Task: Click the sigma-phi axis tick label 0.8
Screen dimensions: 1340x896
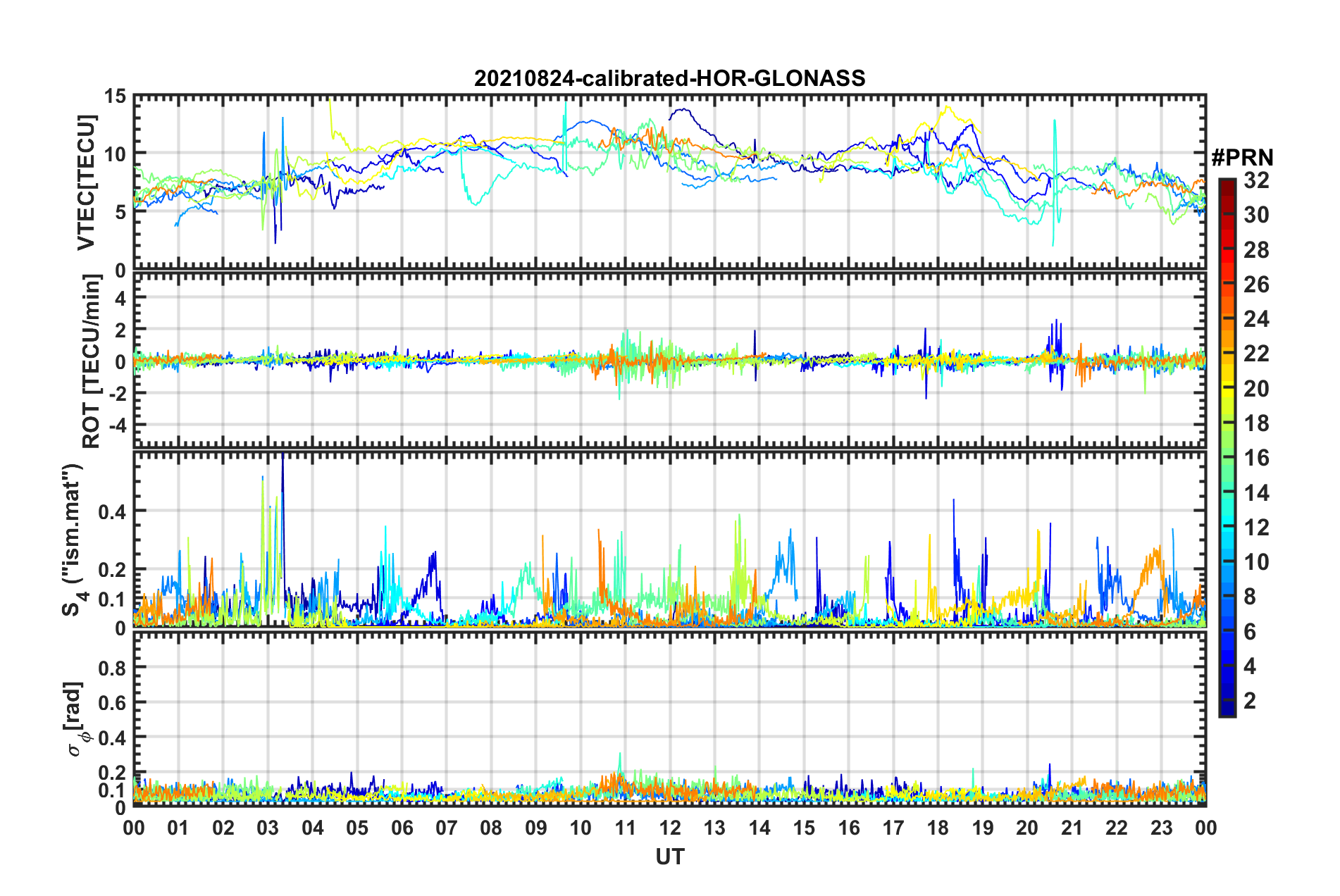Action: (x=112, y=667)
